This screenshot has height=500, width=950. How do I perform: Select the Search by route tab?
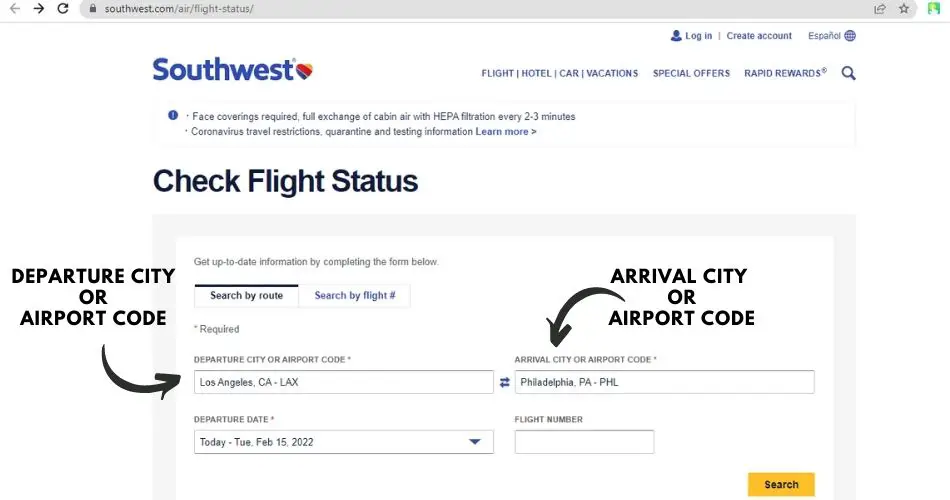[x=246, y=295]
